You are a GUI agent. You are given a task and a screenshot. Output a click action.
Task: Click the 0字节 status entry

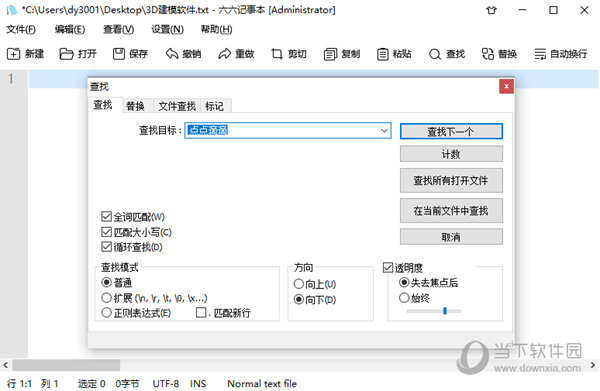[x=127, y=383]
